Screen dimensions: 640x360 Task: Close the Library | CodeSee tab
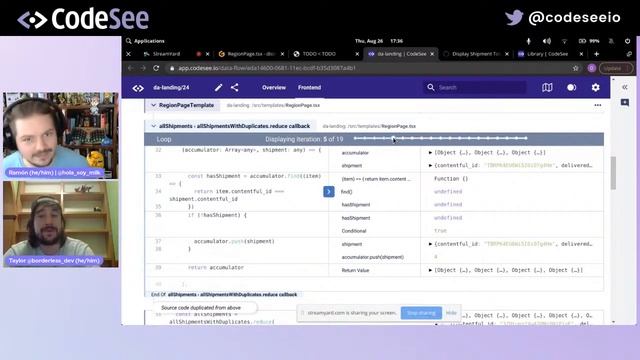coord(581,54)
